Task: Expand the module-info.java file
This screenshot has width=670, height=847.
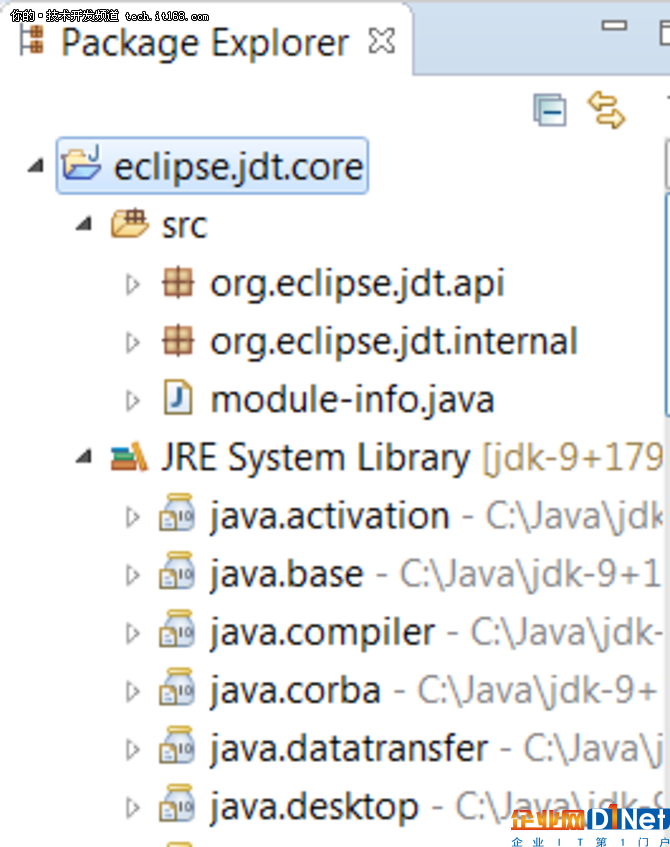Action: pyautogui.click(x=132, y=401)
